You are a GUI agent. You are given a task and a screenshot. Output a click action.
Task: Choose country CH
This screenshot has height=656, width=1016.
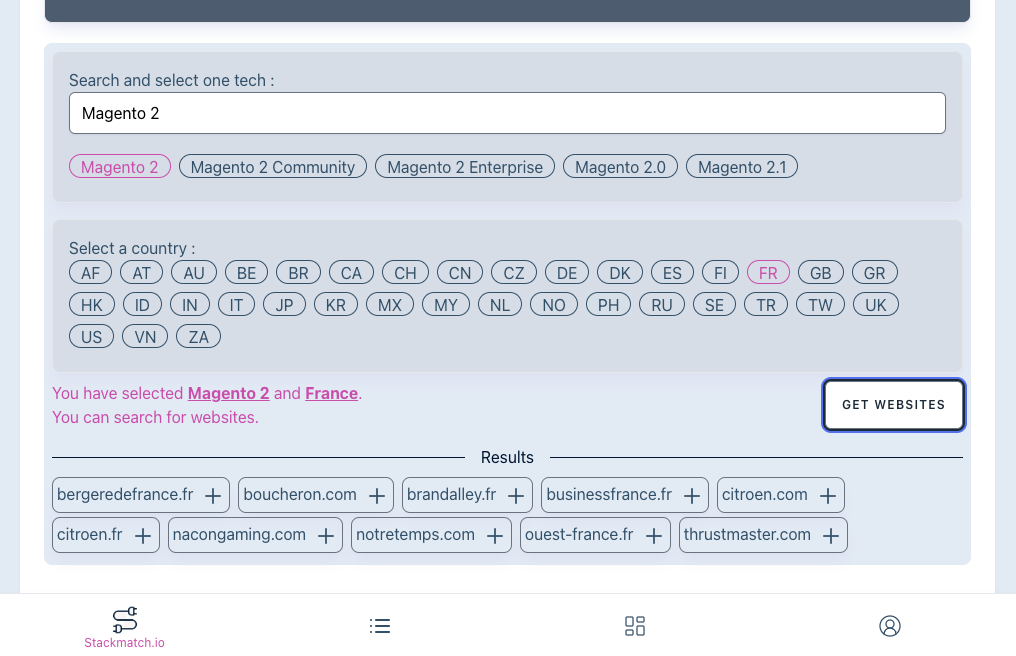pos(406,272)
